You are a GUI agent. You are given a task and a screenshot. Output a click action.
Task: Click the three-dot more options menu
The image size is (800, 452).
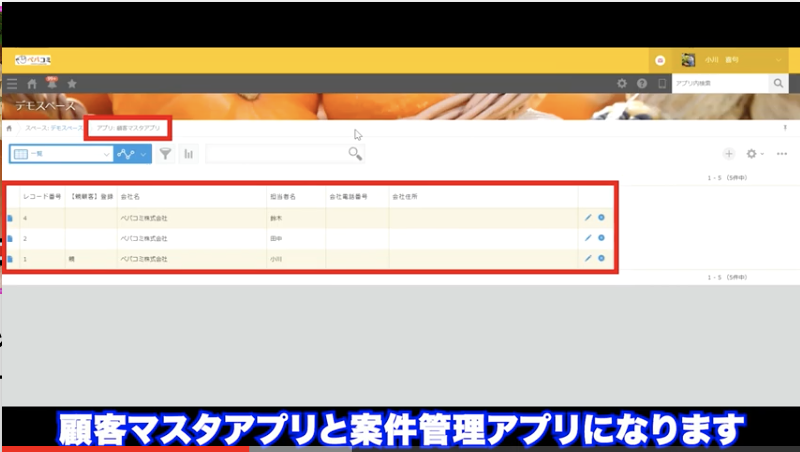tap(782, 154)
